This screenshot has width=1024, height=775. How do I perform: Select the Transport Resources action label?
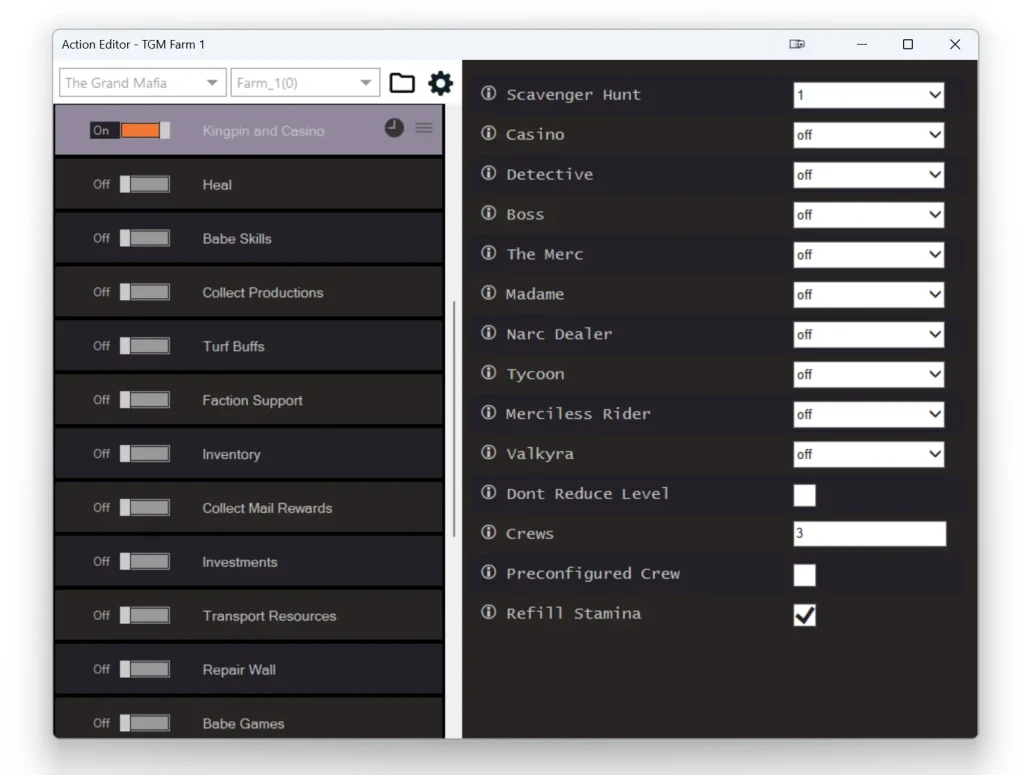coord(269,616)
